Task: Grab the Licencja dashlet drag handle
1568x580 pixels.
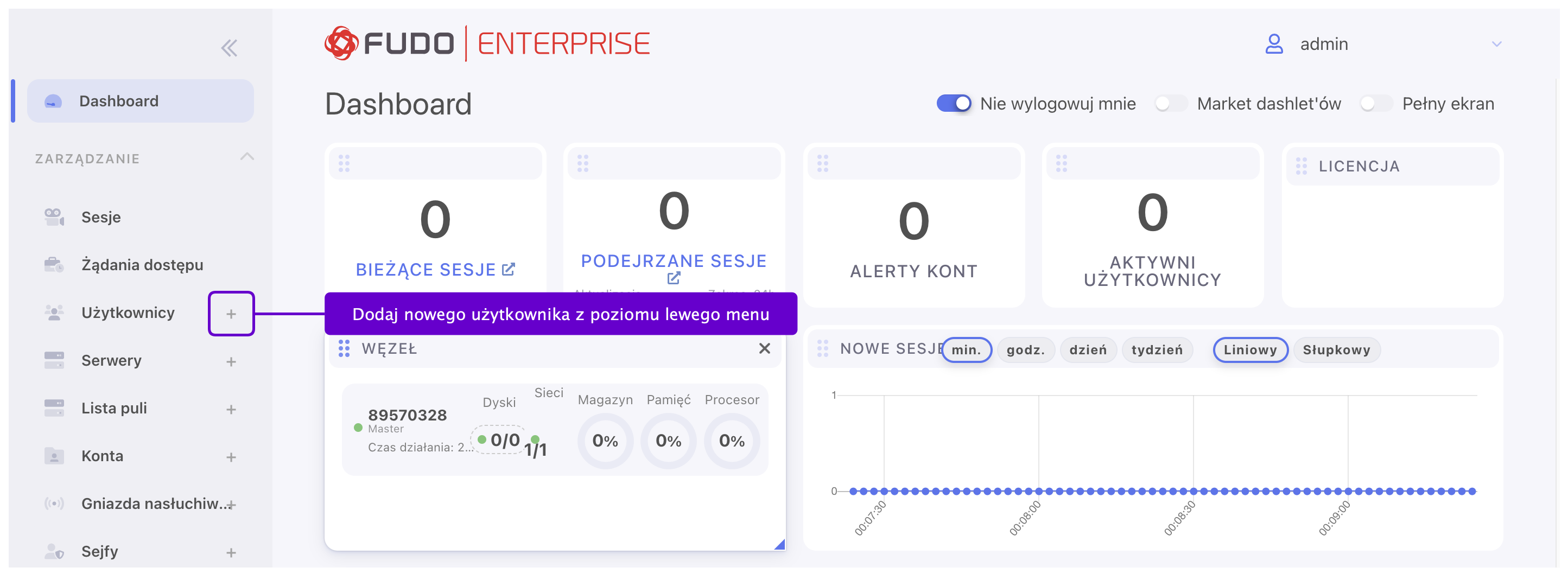Action: click(1302, 166)
